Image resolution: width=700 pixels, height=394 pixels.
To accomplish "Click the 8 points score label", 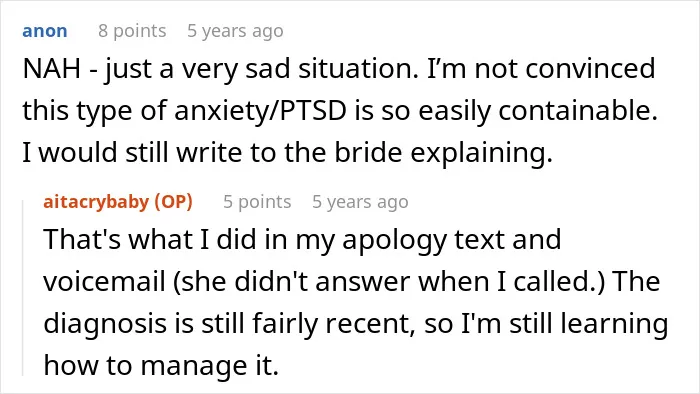I will [132, 31].
